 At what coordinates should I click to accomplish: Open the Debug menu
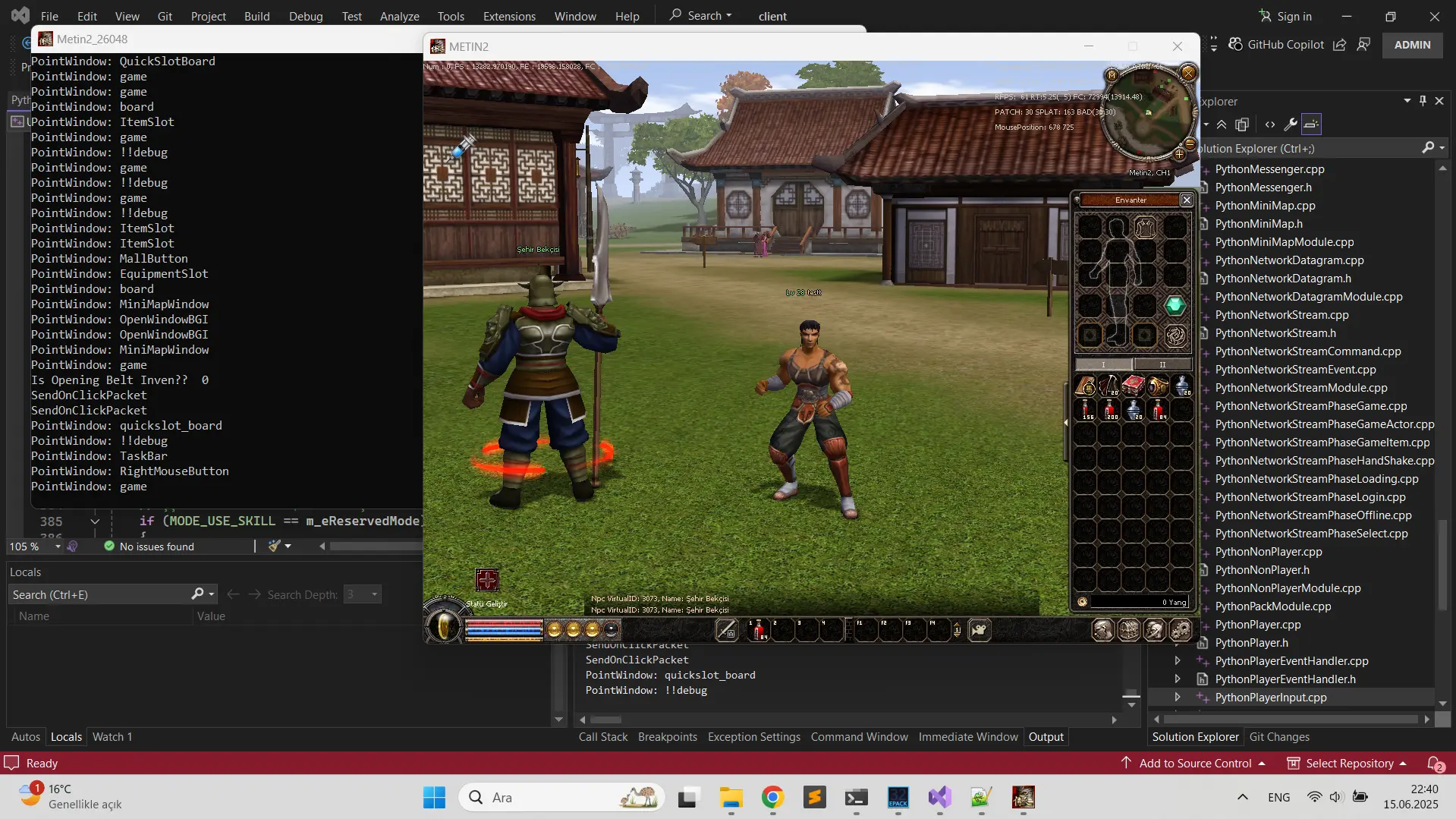tap(306, 16)
